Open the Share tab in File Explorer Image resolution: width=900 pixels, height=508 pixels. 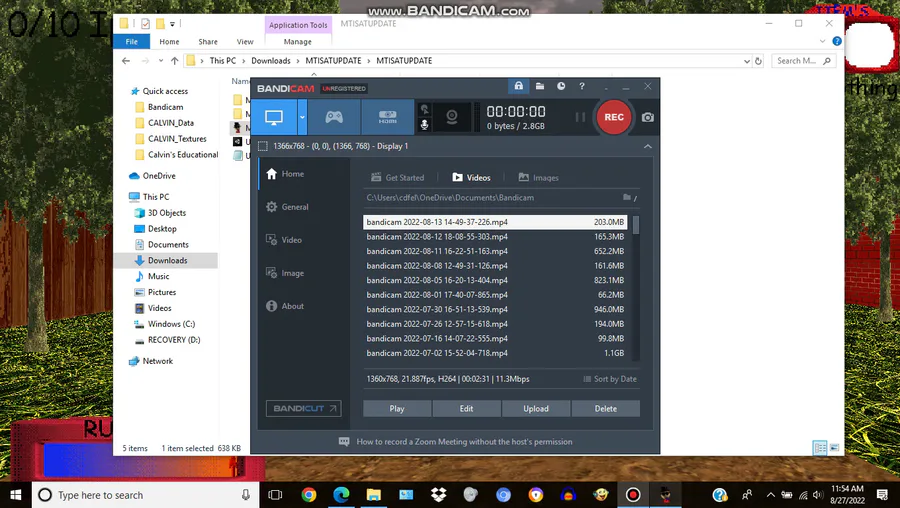208,41
